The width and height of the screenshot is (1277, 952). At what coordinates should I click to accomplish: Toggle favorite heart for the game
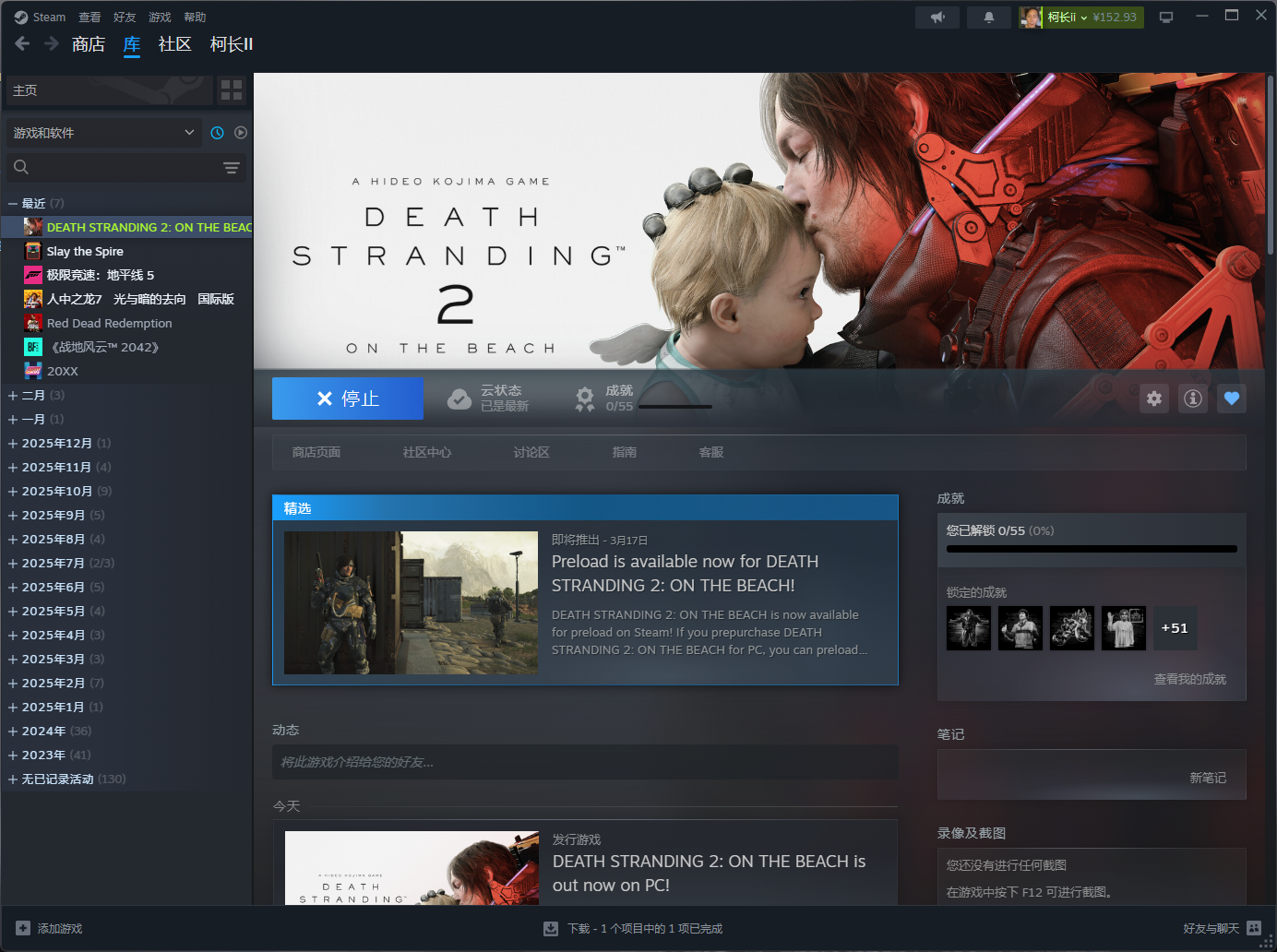(x=1232, y=399)
